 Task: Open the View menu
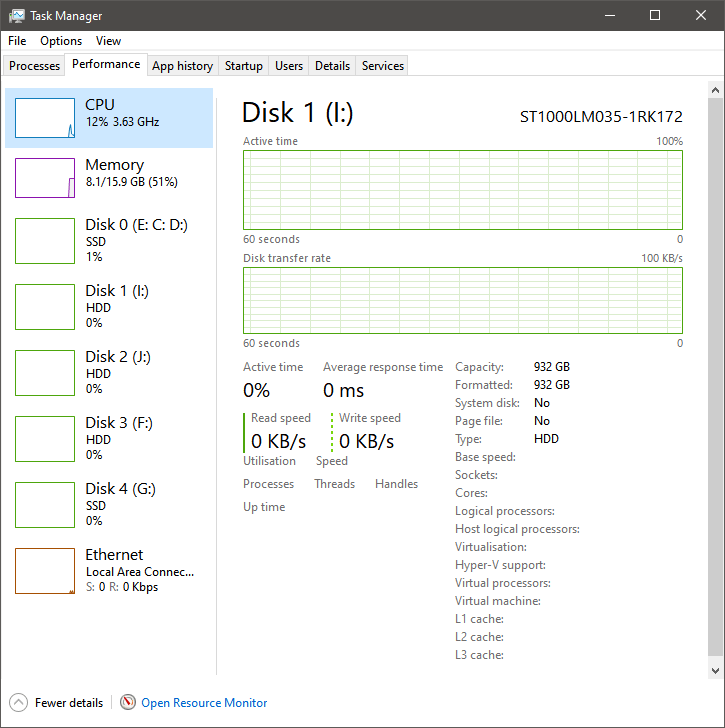pyautogui.click(x=108, y=41)
